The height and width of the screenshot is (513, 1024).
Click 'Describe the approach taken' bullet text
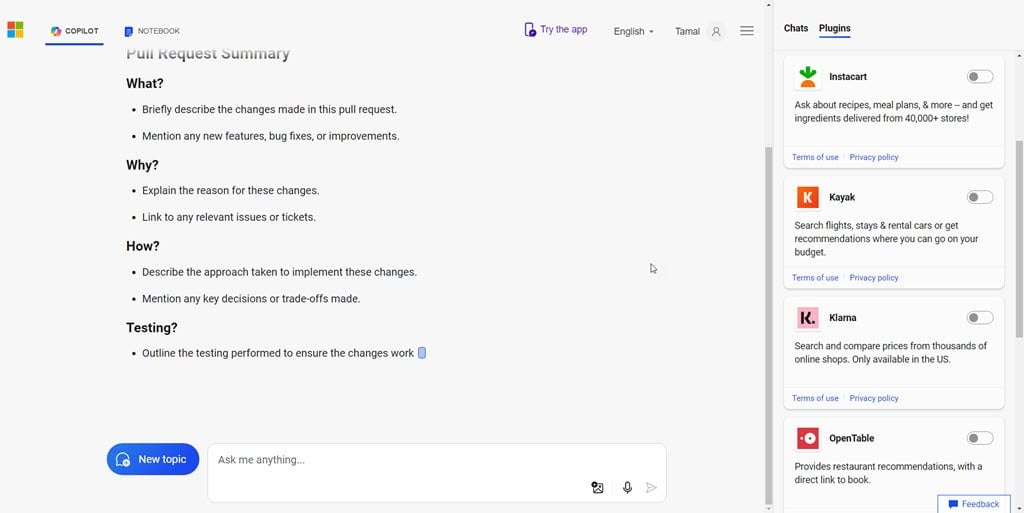(279, 272)
